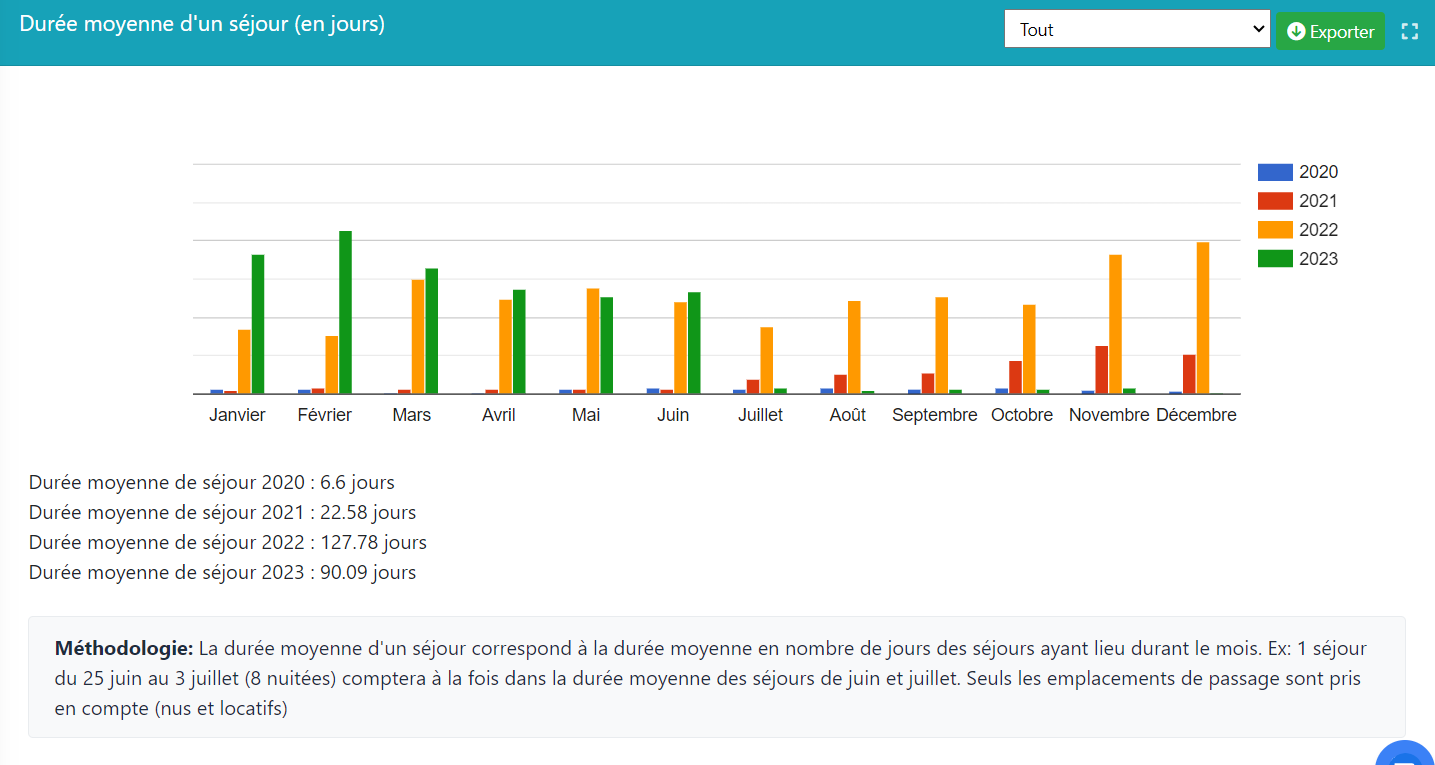Click the Juillet month axis label
This screenshot has height=765, width=1435.
click(x=760, y=415)
